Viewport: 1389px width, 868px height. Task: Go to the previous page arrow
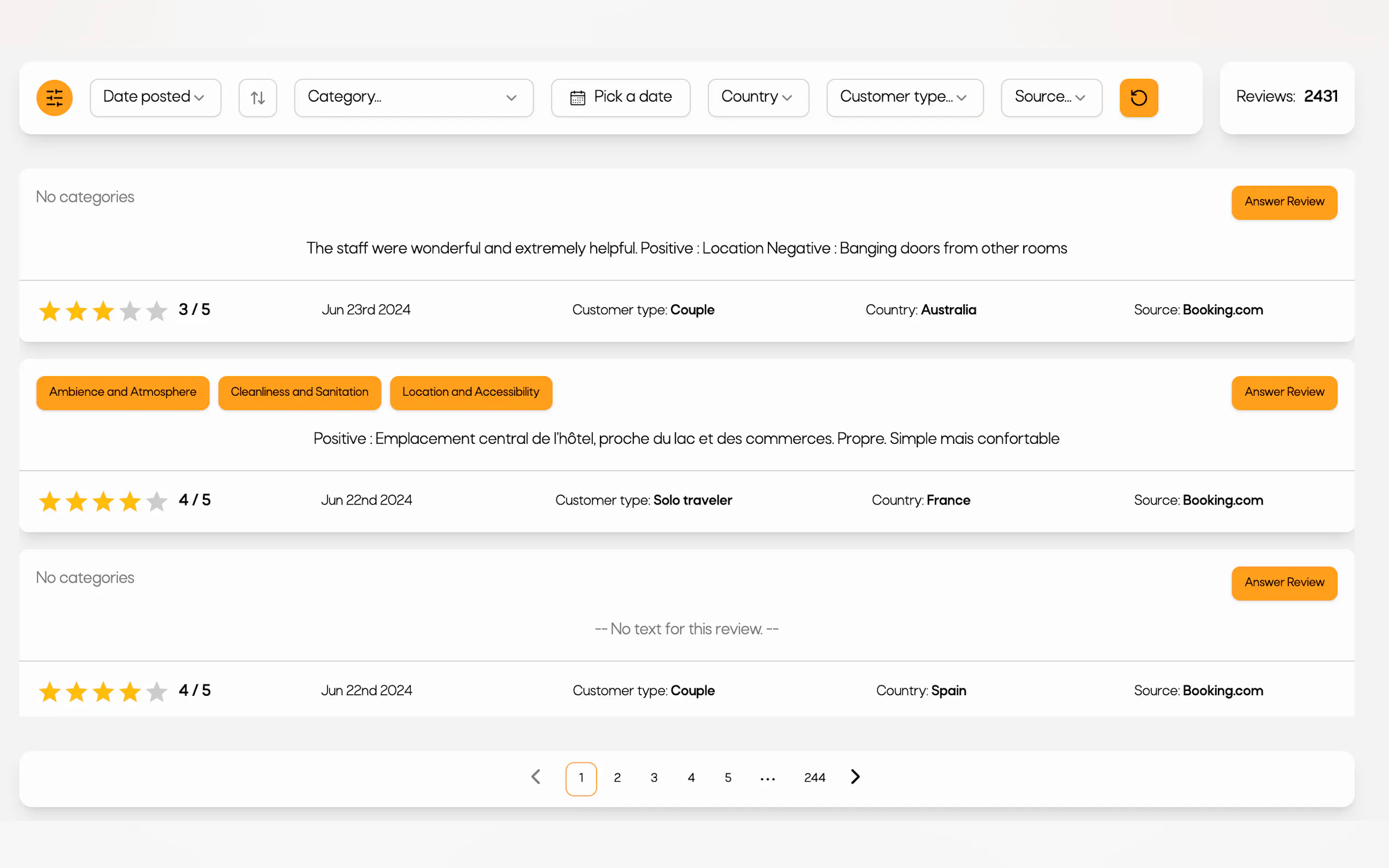[536, 777]
